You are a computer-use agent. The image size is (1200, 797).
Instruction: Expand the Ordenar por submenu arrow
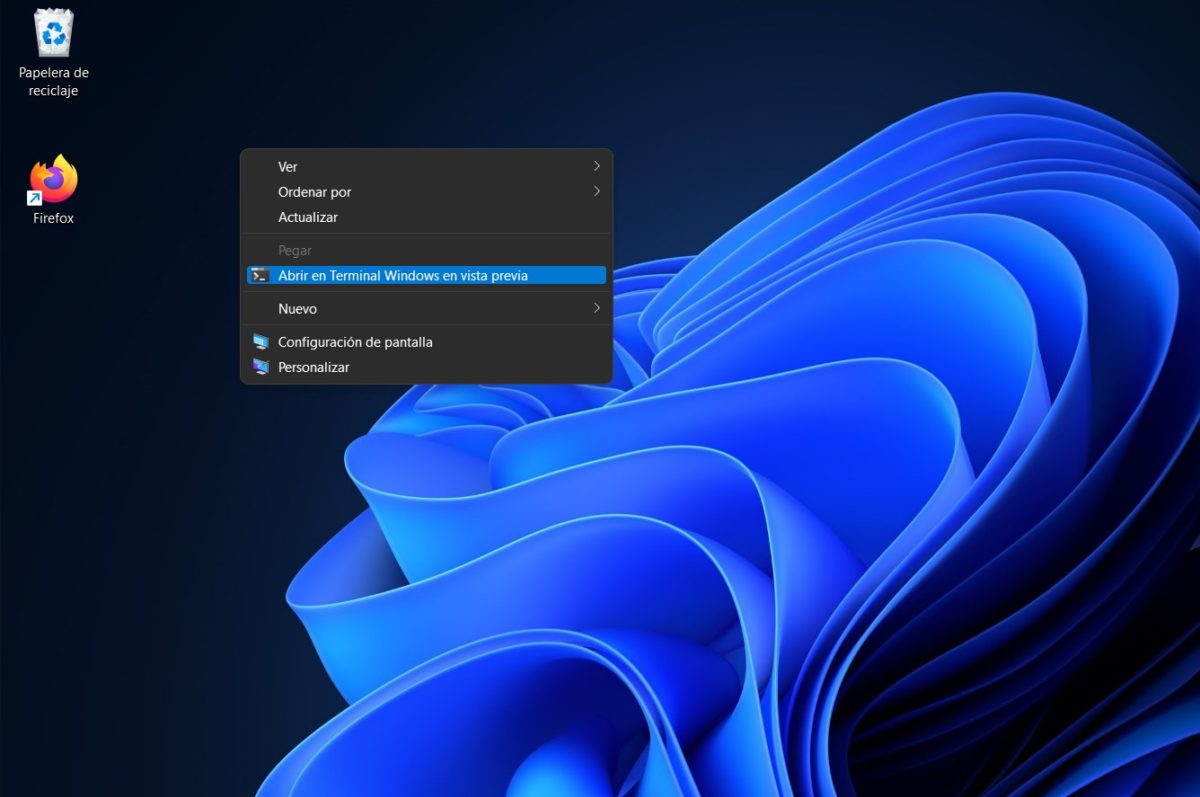point(597,191)
